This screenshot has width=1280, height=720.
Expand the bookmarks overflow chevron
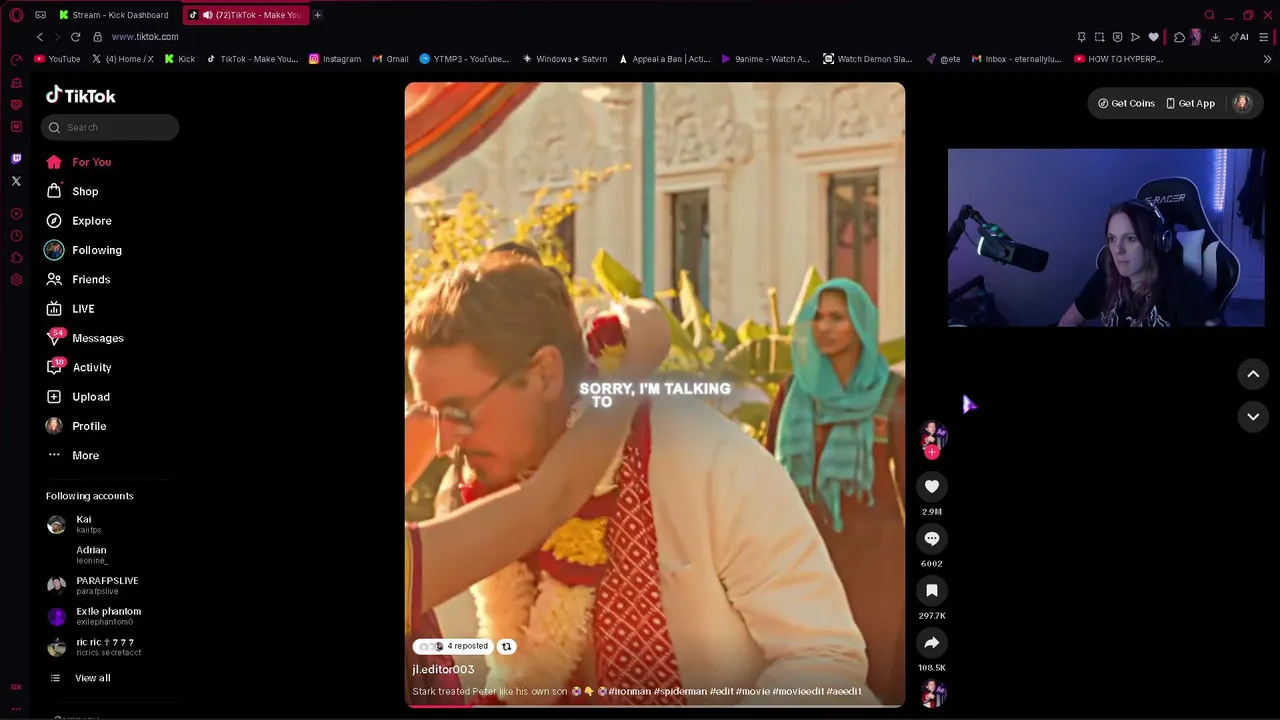[x=1267, y=59]
